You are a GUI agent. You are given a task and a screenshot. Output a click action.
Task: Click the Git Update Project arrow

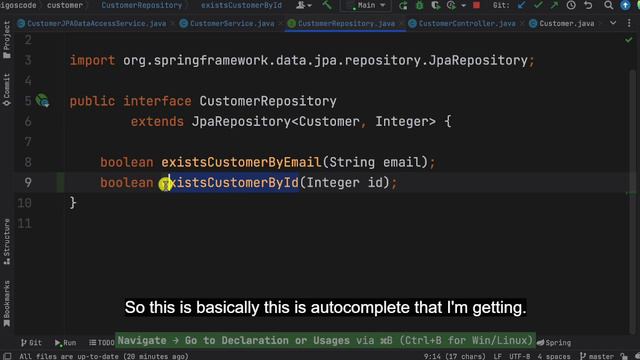click(521, 5)
